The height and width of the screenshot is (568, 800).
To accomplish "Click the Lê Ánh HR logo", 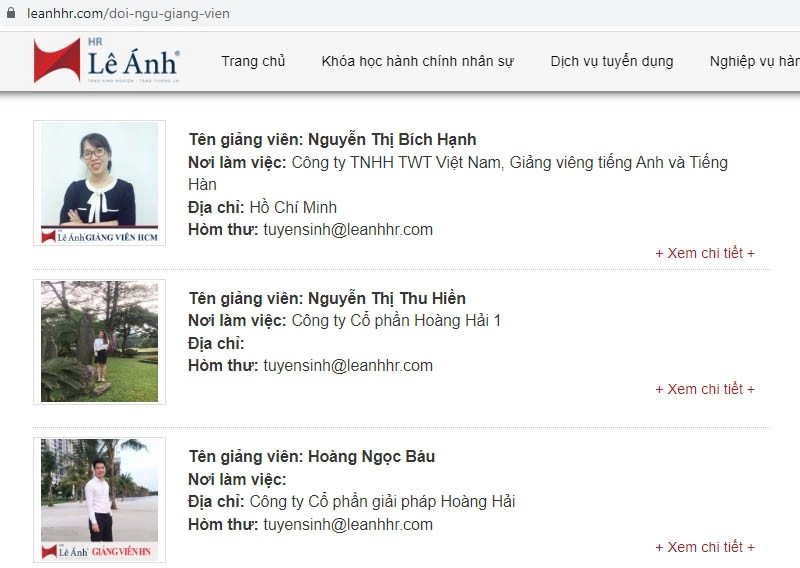I will pos(107,60).
